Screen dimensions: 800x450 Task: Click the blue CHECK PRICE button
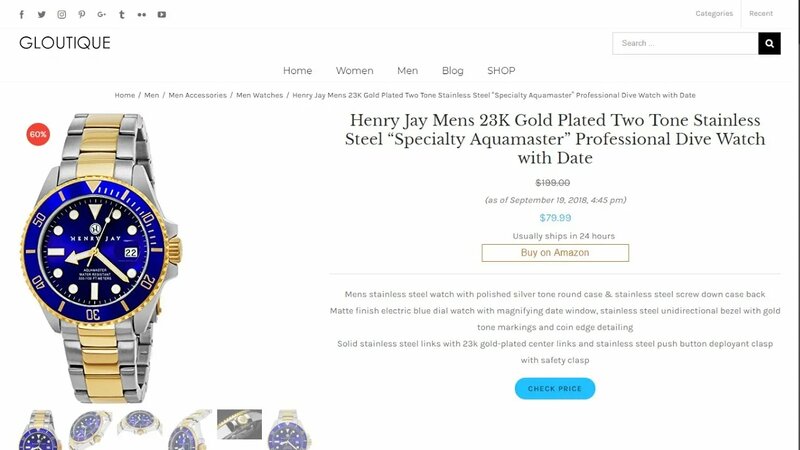[x=555, y=388]
